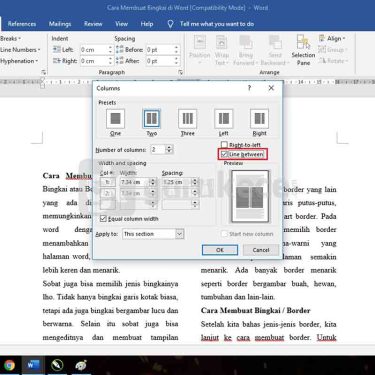Open the Selection Pane
The image size is (375, 375).
[x=303, y=50]
